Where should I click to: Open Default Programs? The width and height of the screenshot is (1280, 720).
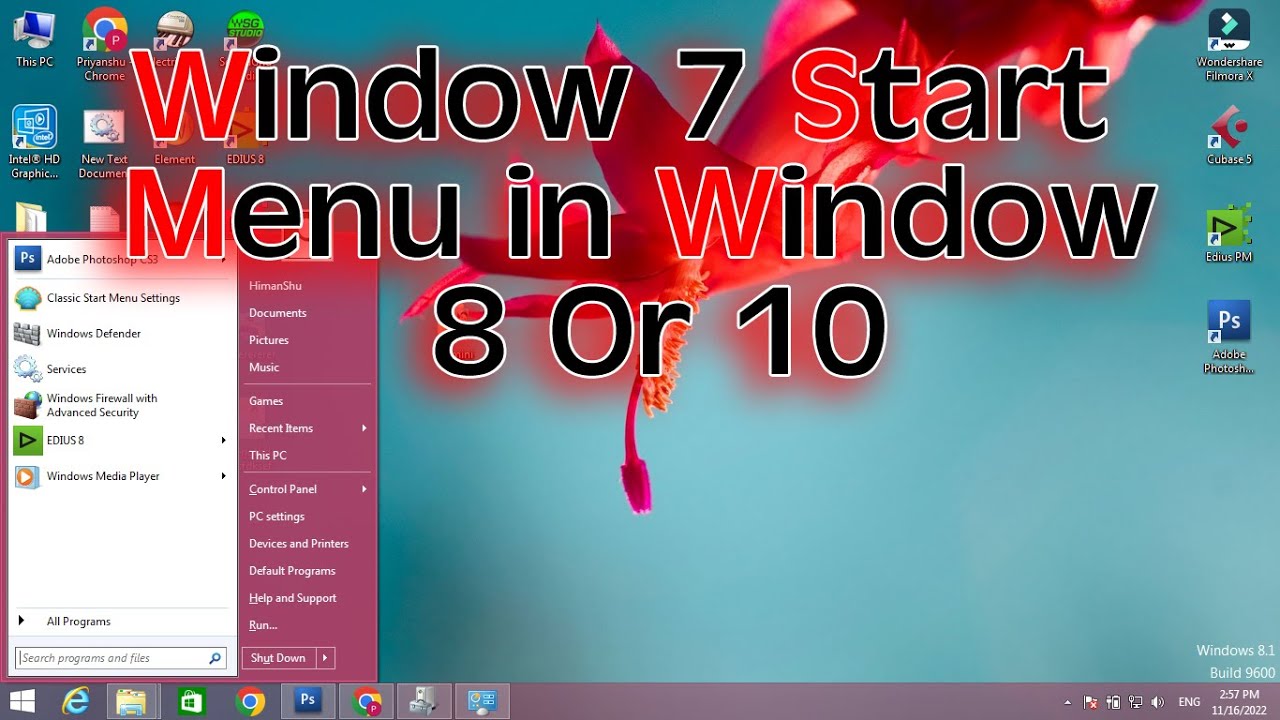[x=292, y=571]
